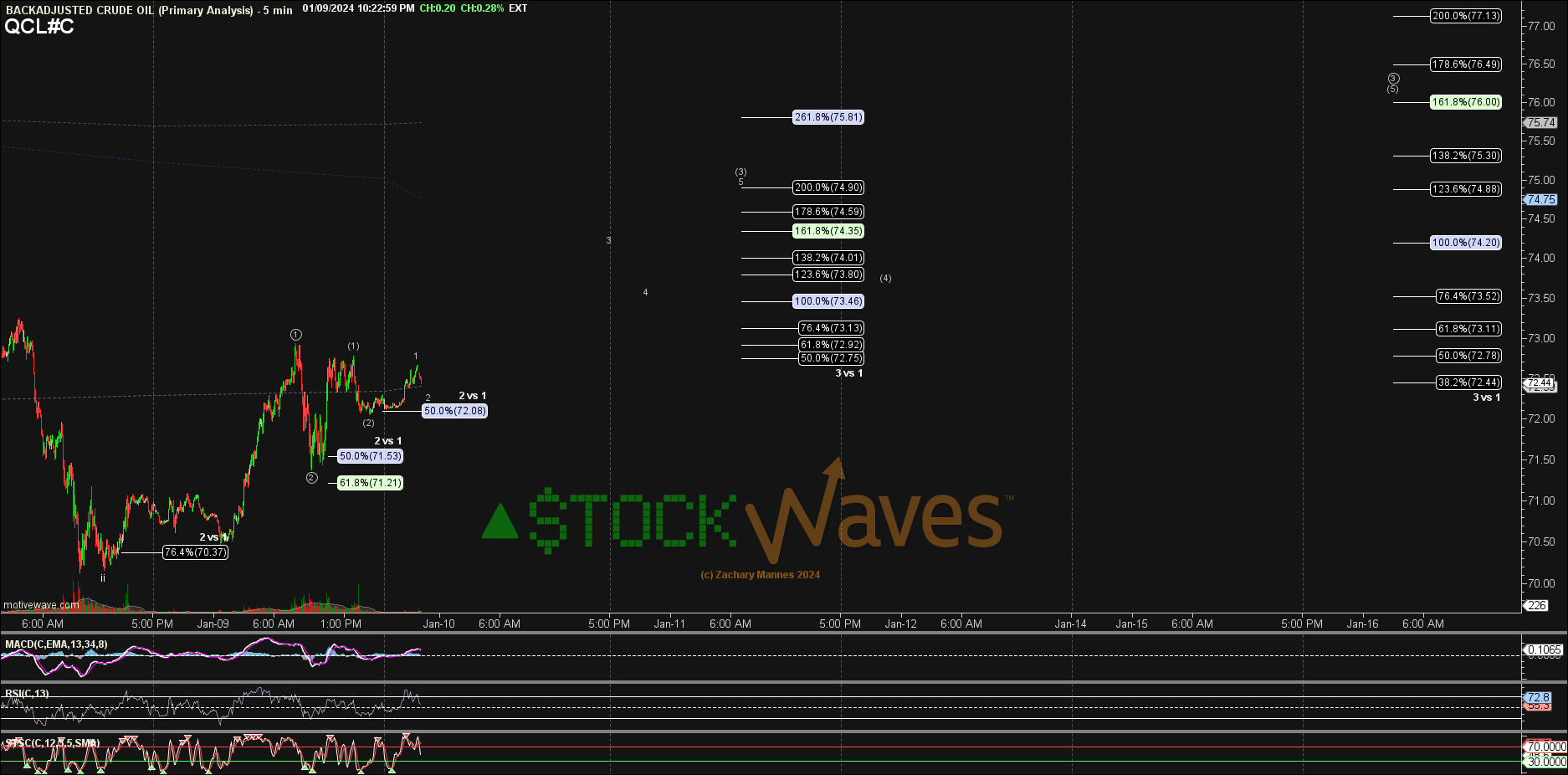The height and width of the screenshot is (775, 1568).
Task: Select the 76.4%(73.13) extension label
Action: (831, 328)
